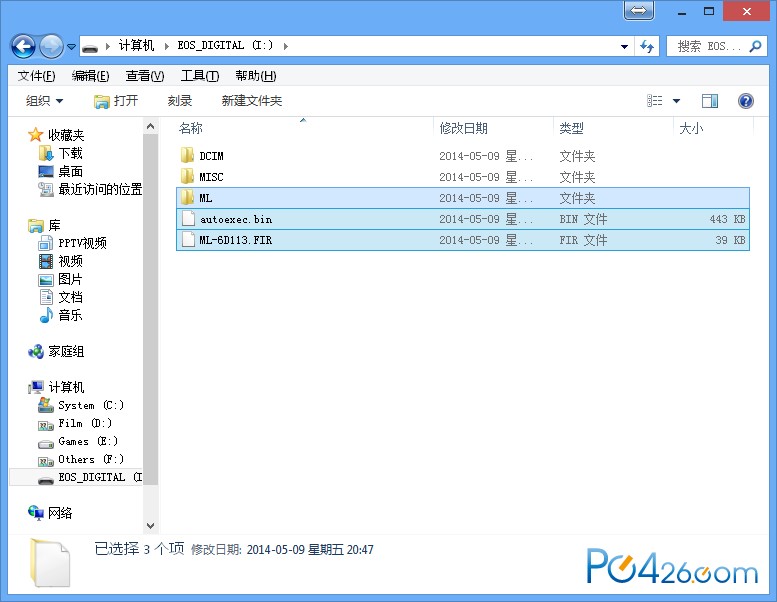Select ML-6D113.FIR file icon
The width and height of the screenshot is (777, 602).
click(188, 240)
